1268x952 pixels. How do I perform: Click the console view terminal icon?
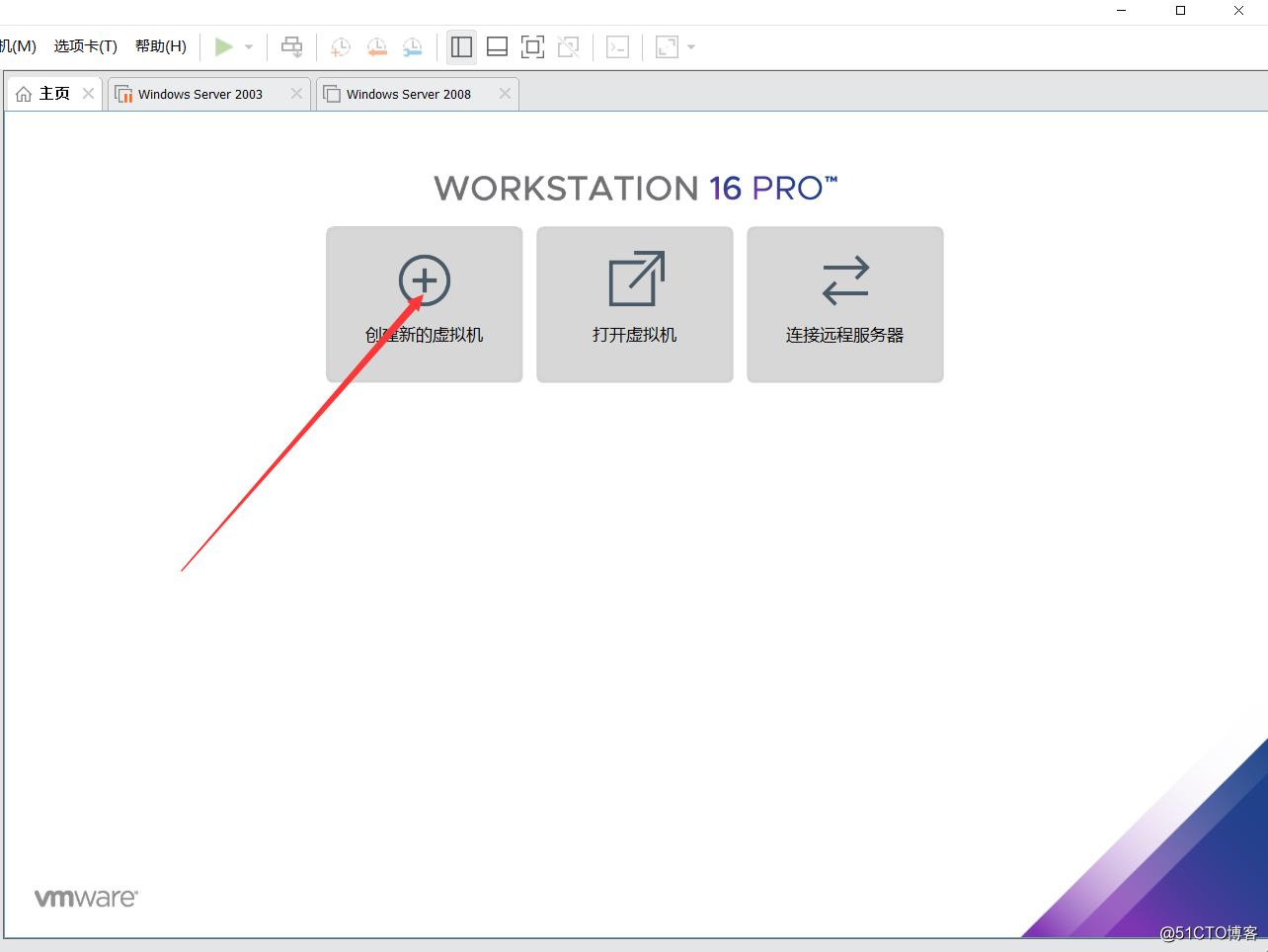[x=618, y=46]
